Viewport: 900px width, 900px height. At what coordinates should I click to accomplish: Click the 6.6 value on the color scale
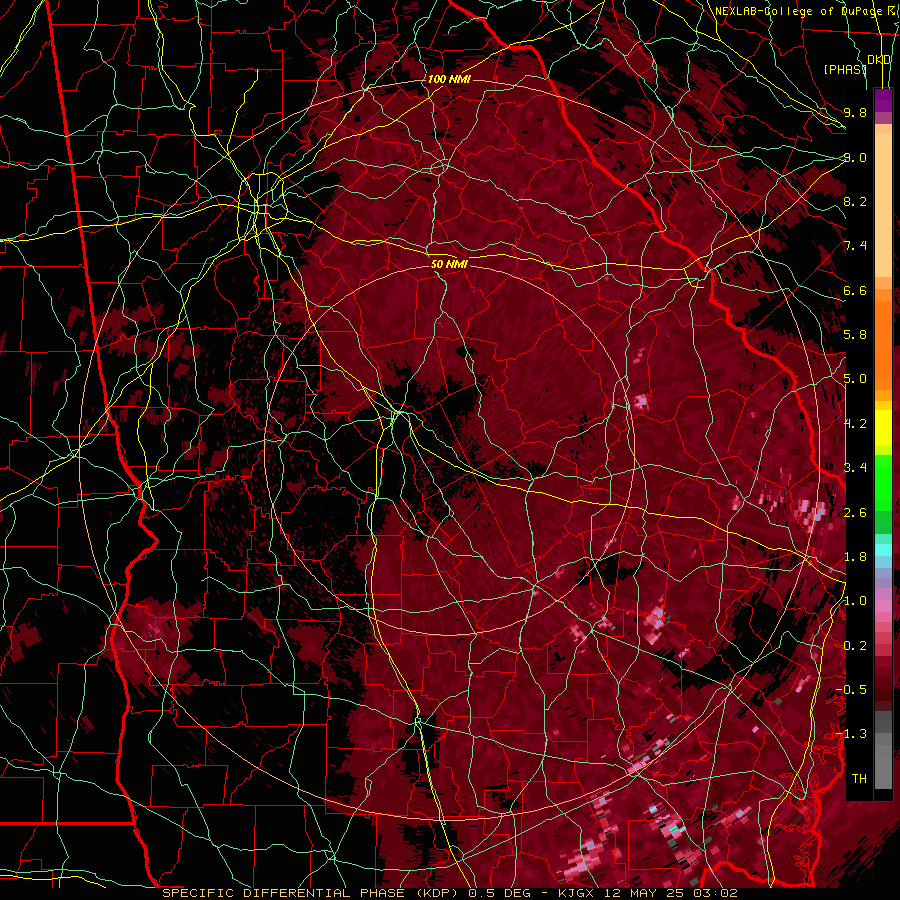(x=855, y=290)
